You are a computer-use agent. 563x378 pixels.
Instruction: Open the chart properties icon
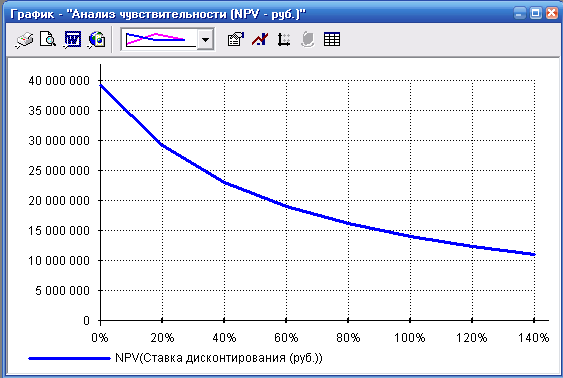(x=236, y=39)
